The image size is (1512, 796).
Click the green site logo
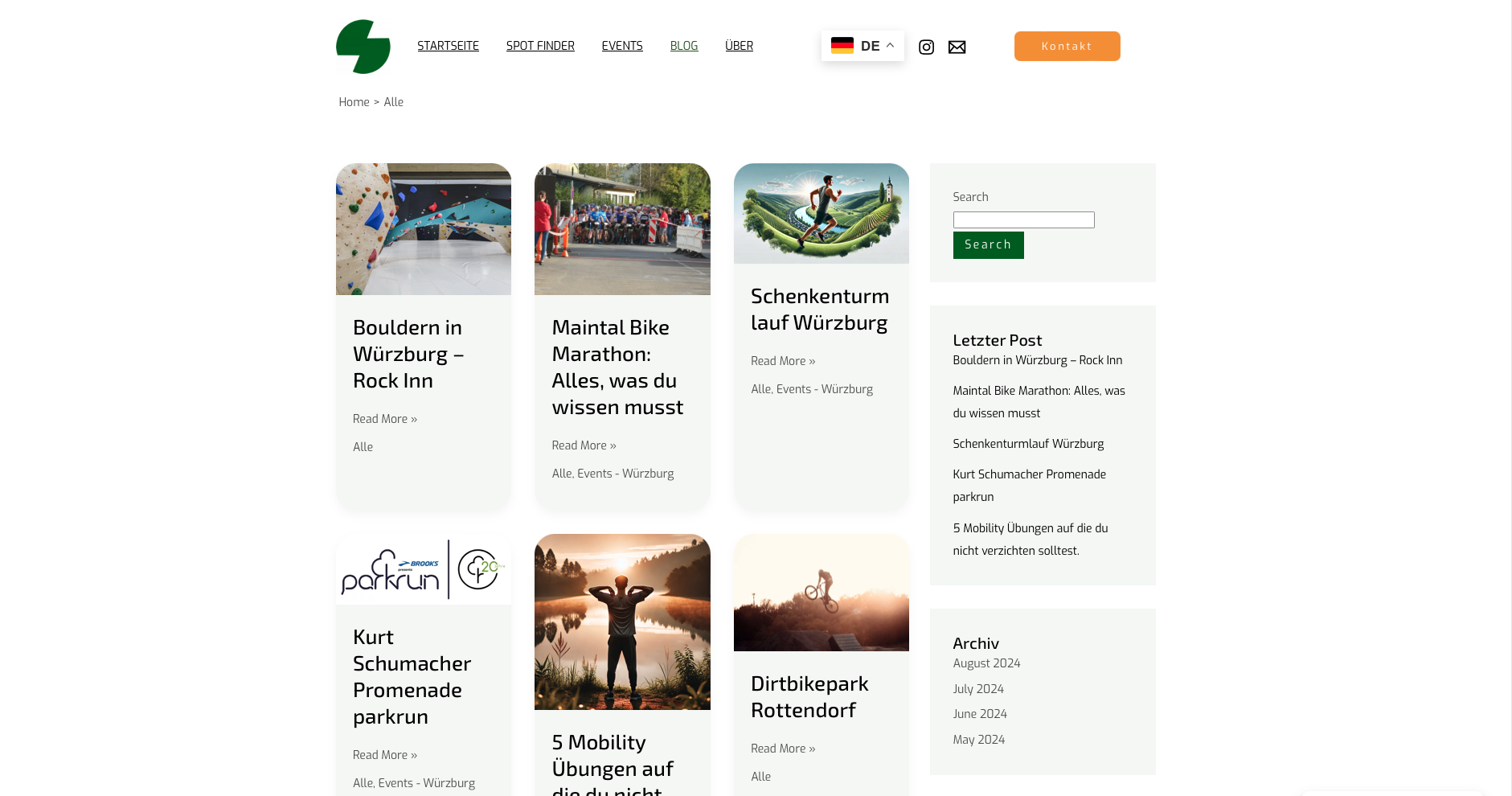363,47
